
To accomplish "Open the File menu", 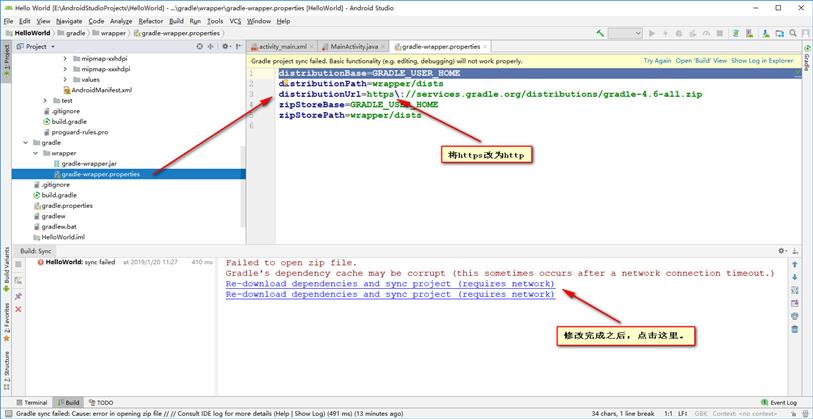I will [8, 21].
